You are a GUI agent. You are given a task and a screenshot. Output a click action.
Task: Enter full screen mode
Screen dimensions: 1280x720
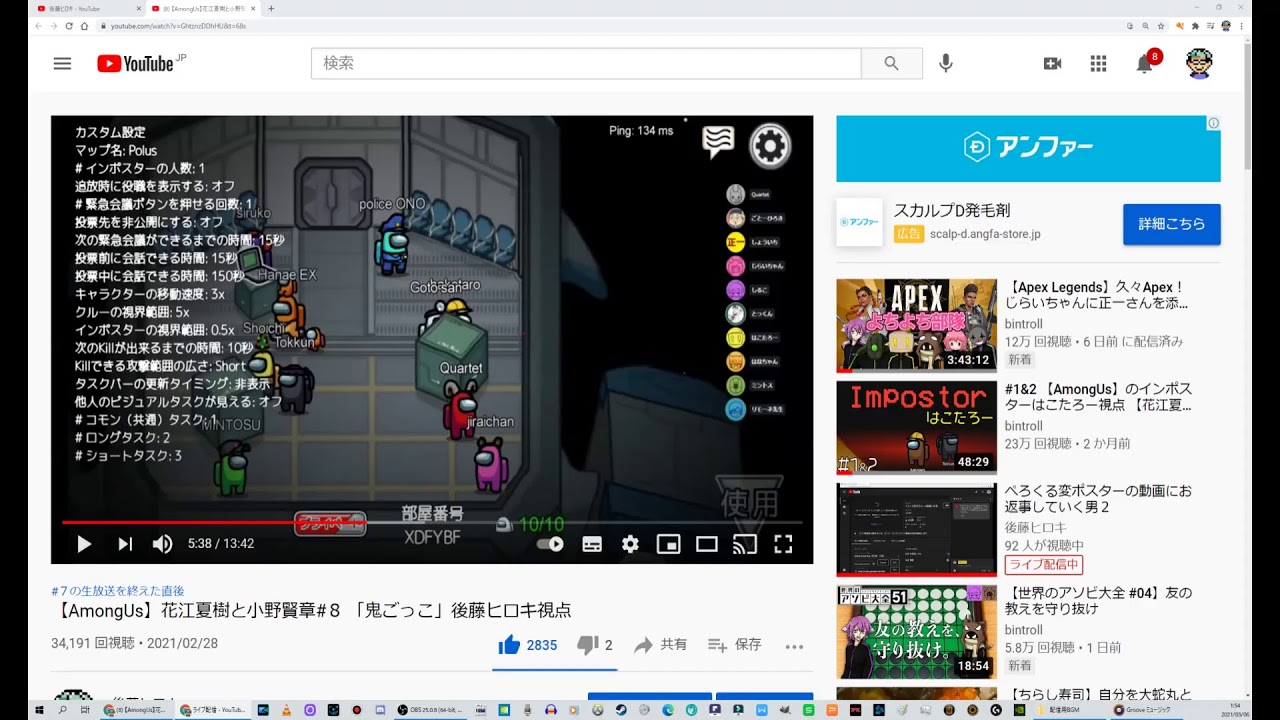pos(783,544)
